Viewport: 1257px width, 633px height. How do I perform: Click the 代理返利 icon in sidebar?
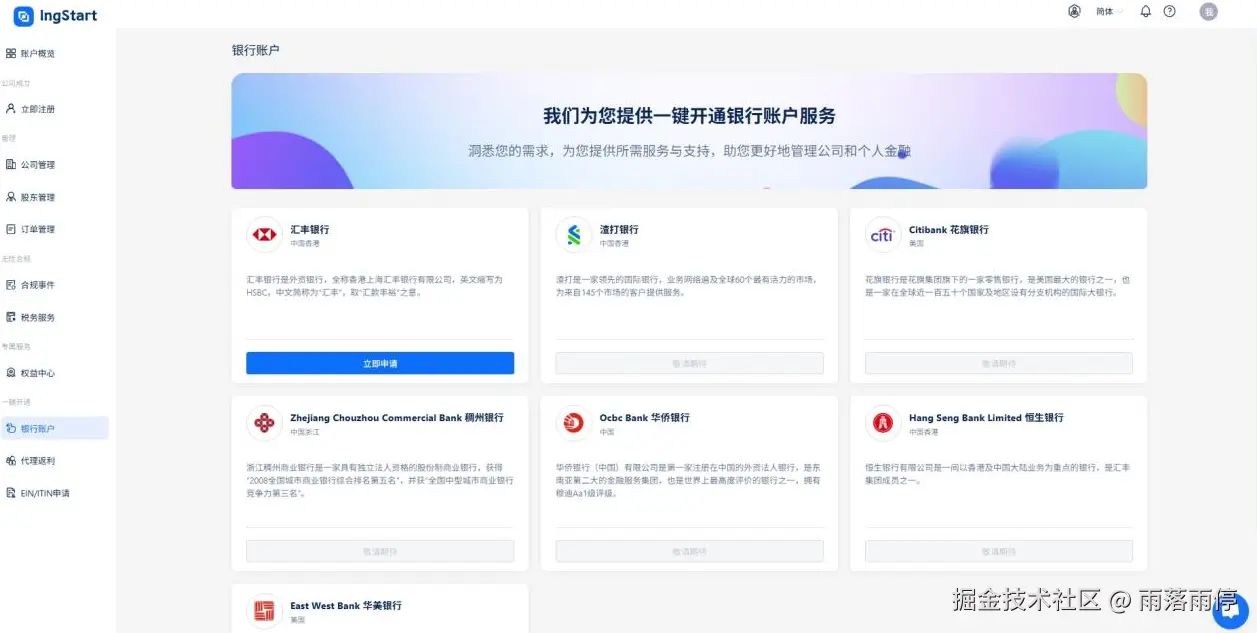coord(11,461)
